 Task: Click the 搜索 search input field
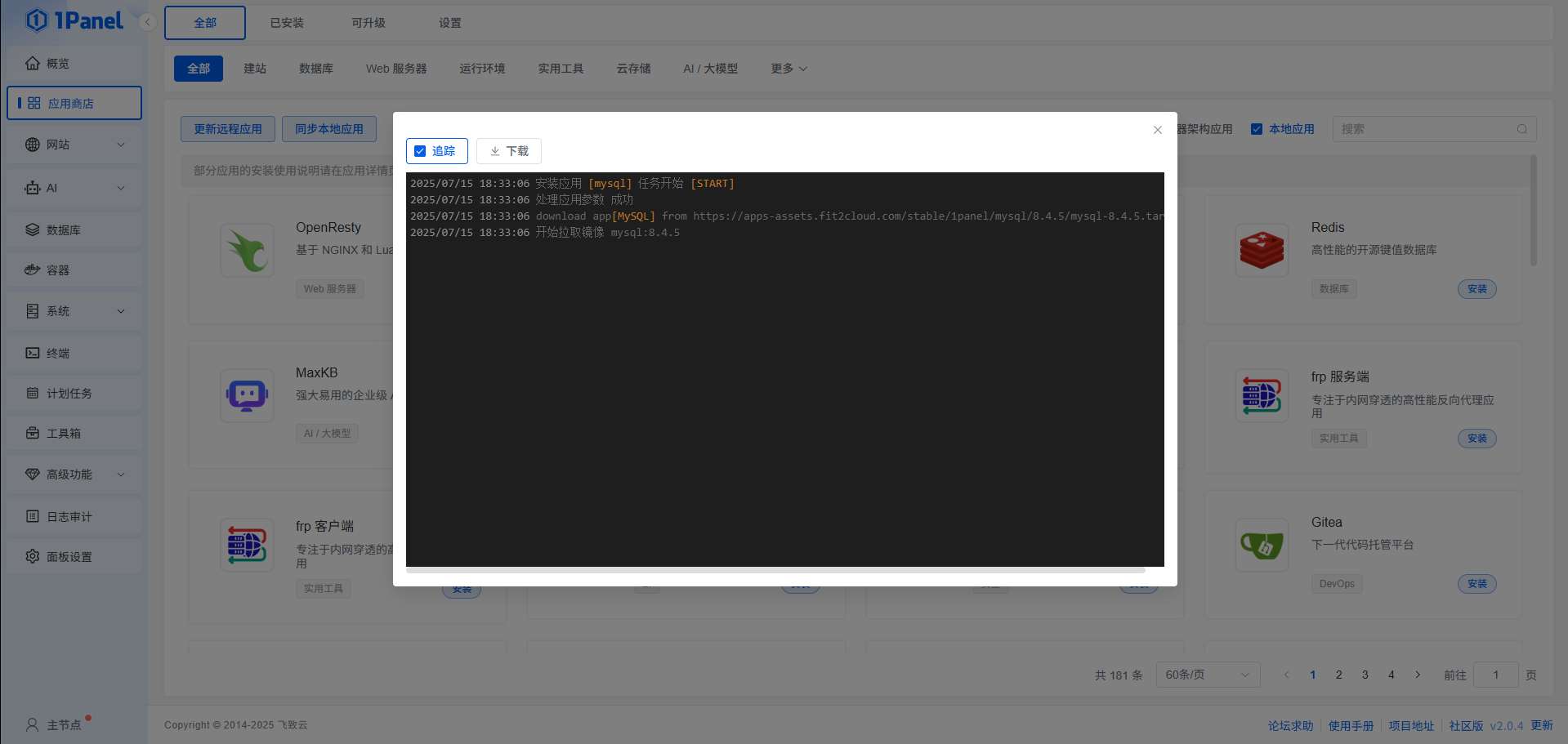pos(1430,128)
